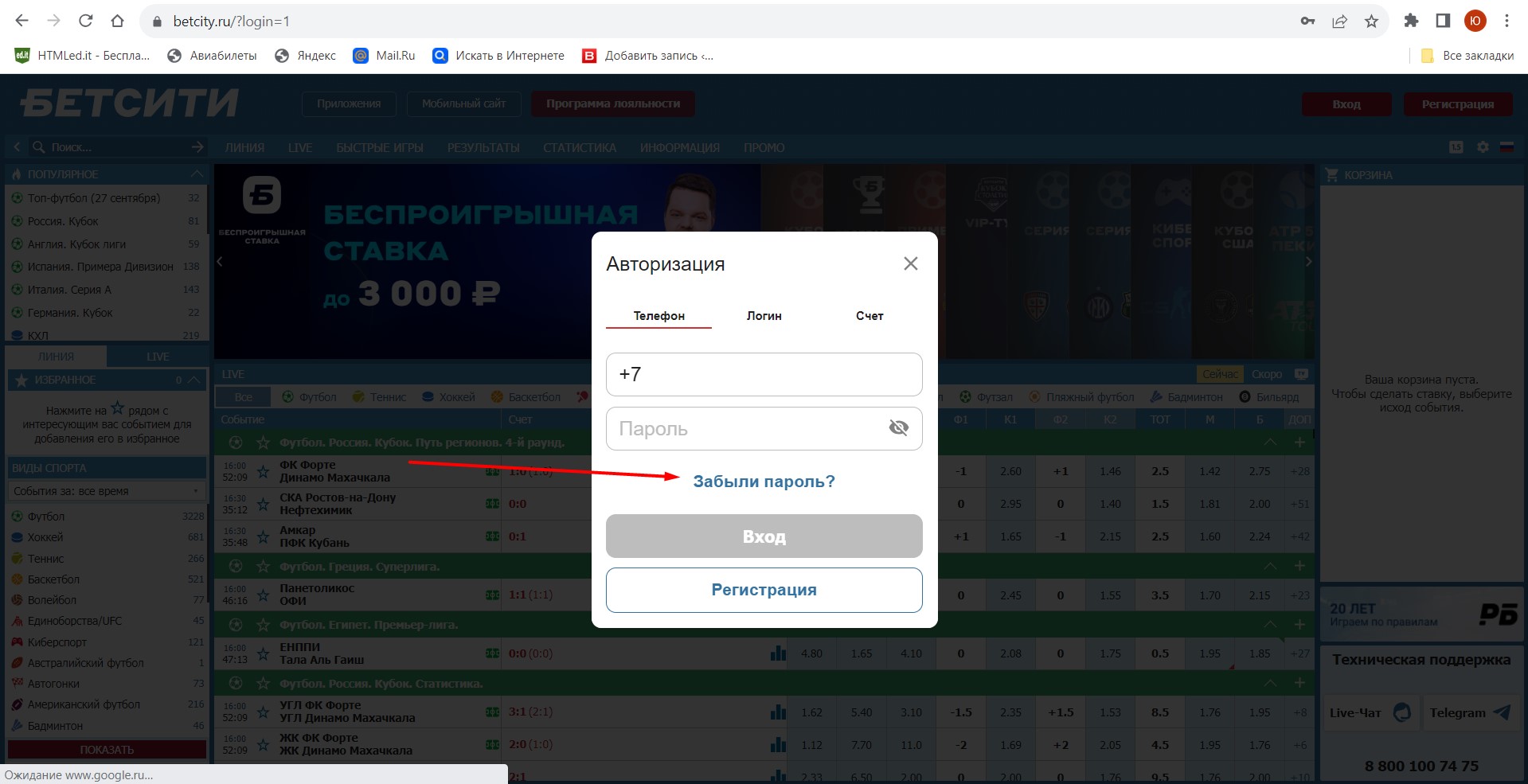Bookmark page with the star icon

tap(1371, 21)
